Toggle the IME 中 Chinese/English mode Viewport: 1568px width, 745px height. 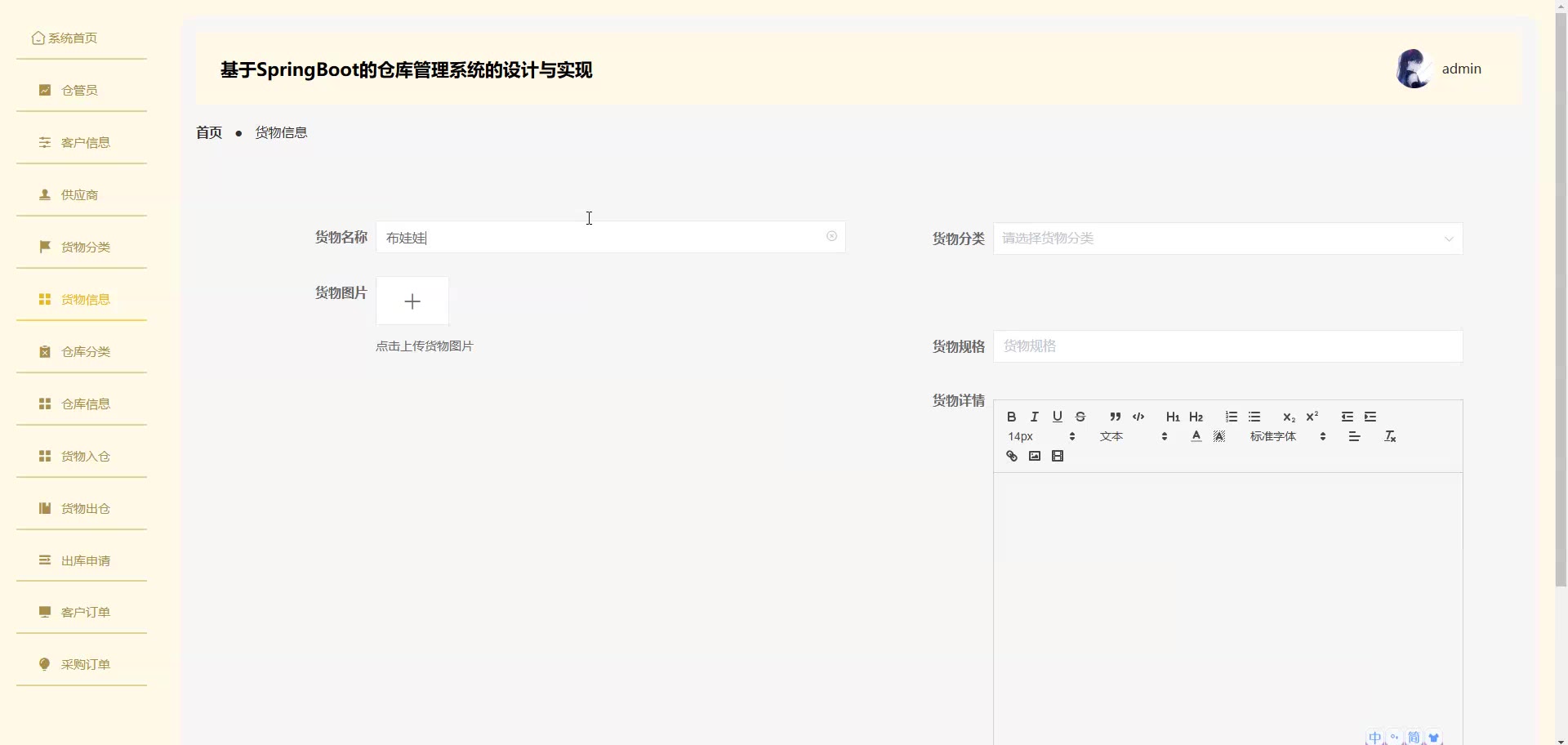[1375, 738]
